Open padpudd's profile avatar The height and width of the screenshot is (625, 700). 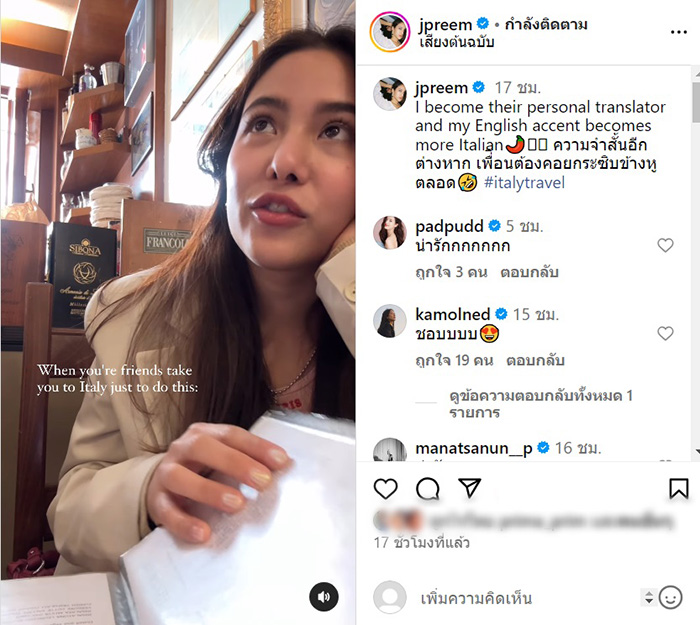[389, 233]
